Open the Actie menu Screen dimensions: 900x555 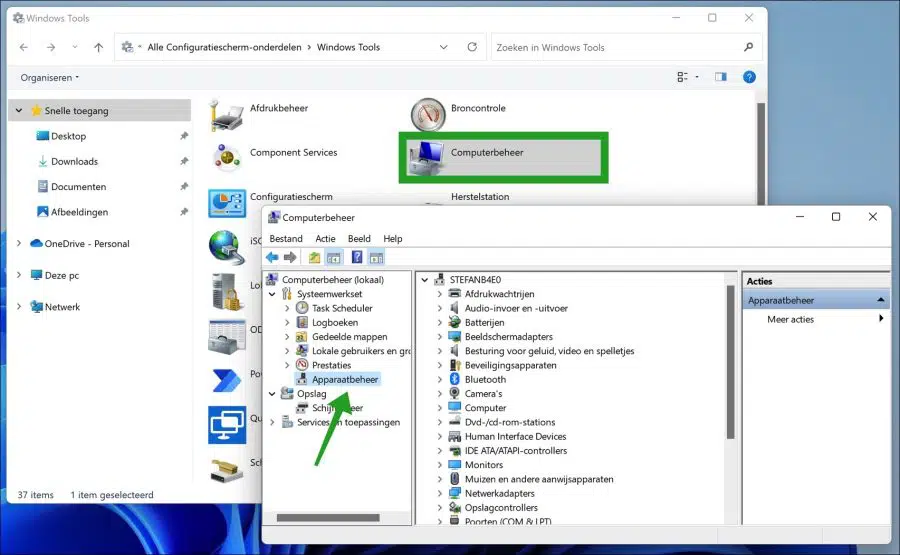coord(325,239)
